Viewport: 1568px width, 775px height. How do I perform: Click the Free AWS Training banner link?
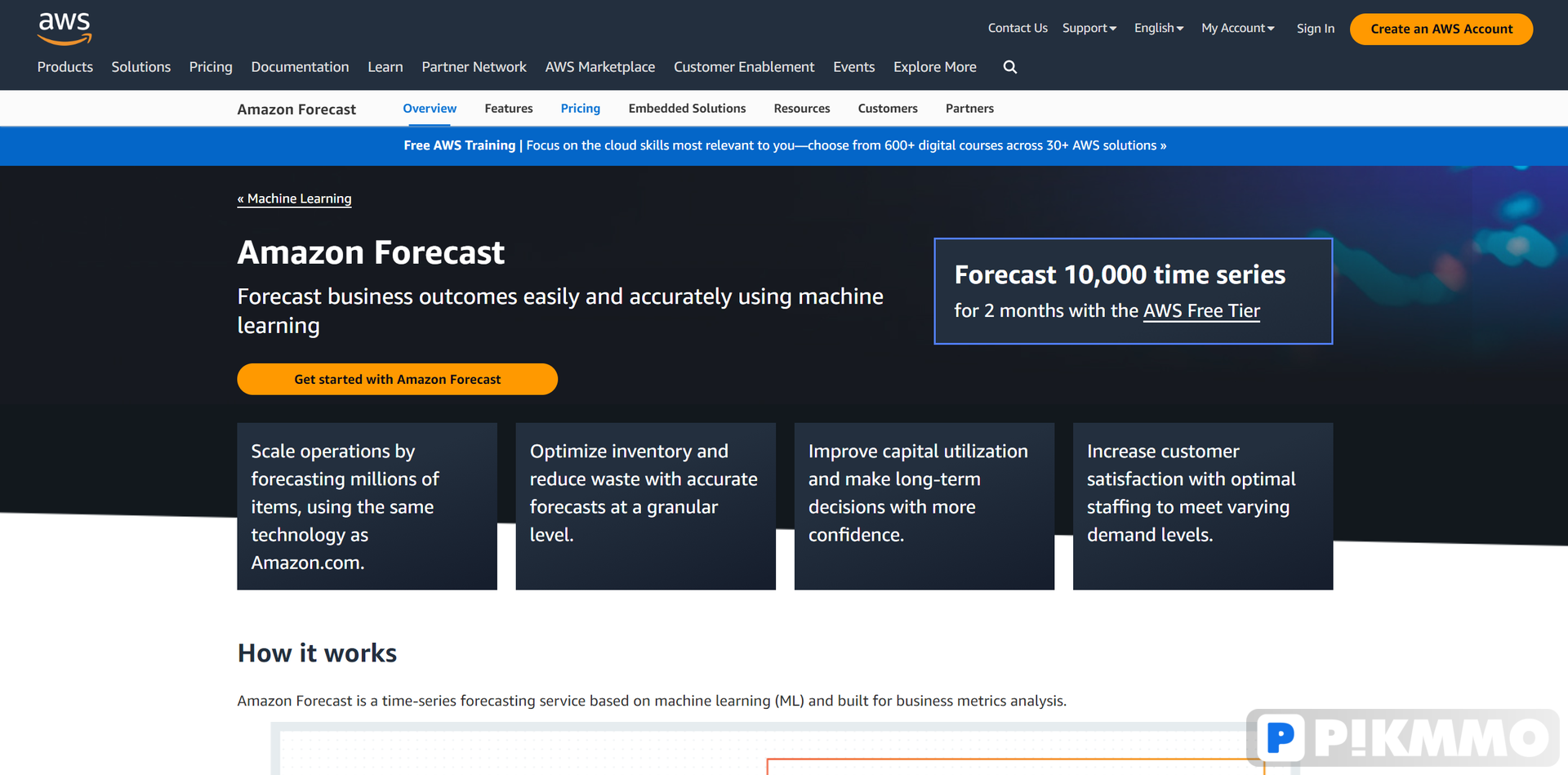pos(785,145)
